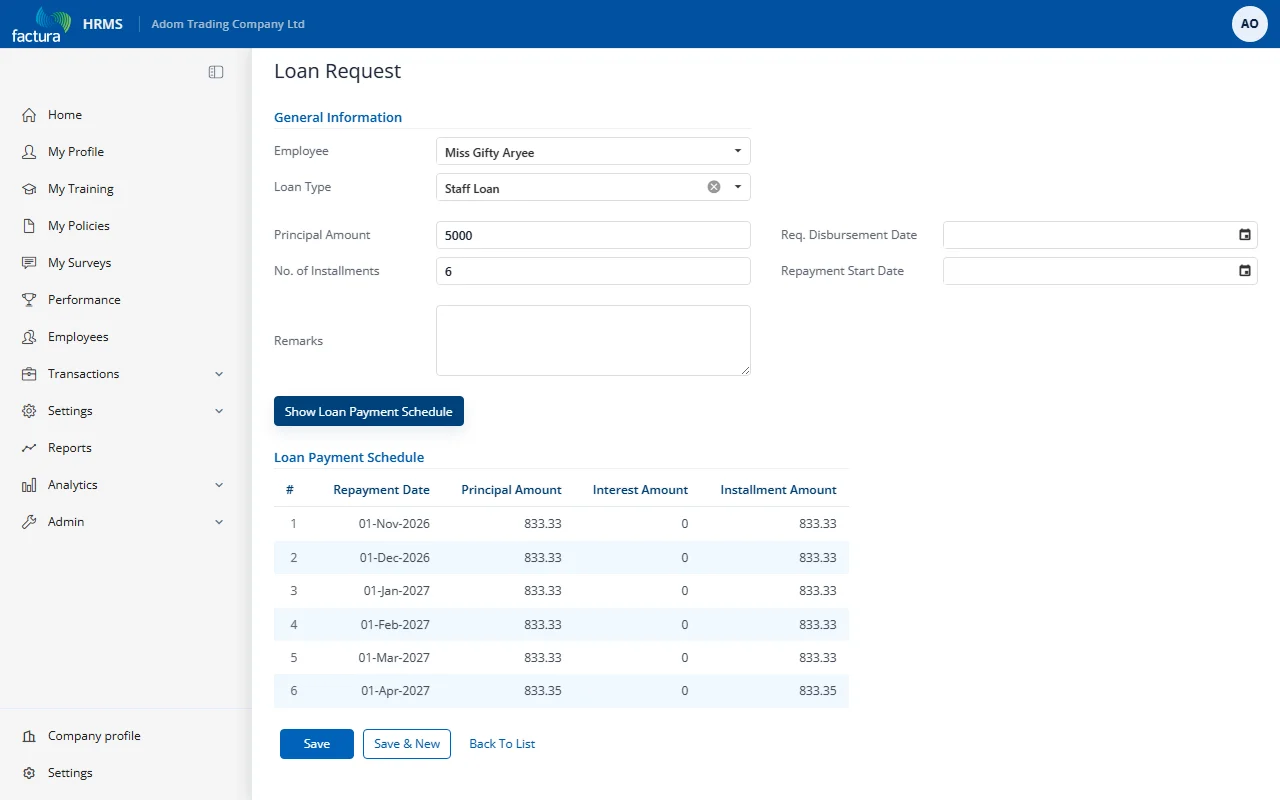Click Show Loan Payment Schedule button
This screenshot has height=800, width=1280.
(369, 411)
